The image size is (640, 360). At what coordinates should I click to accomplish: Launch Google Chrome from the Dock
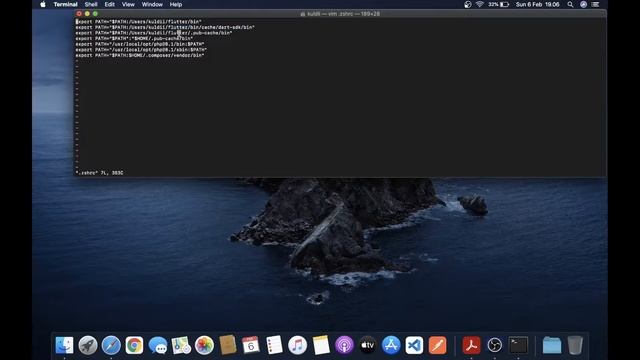pos(134,345)
